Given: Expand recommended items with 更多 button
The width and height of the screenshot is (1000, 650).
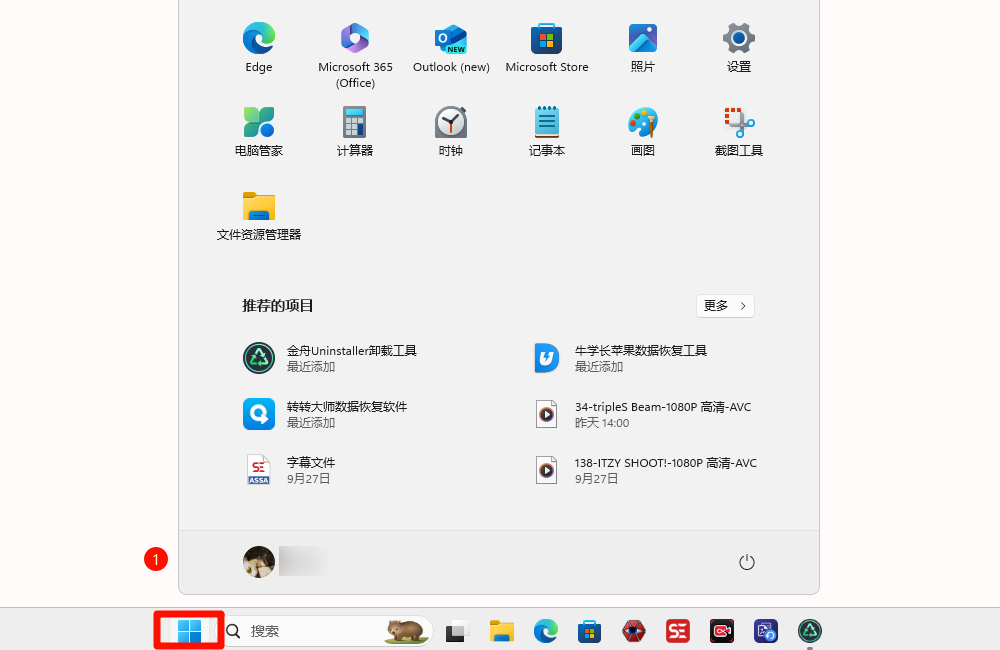Looking at the screenshot, I should pos(725,306).
